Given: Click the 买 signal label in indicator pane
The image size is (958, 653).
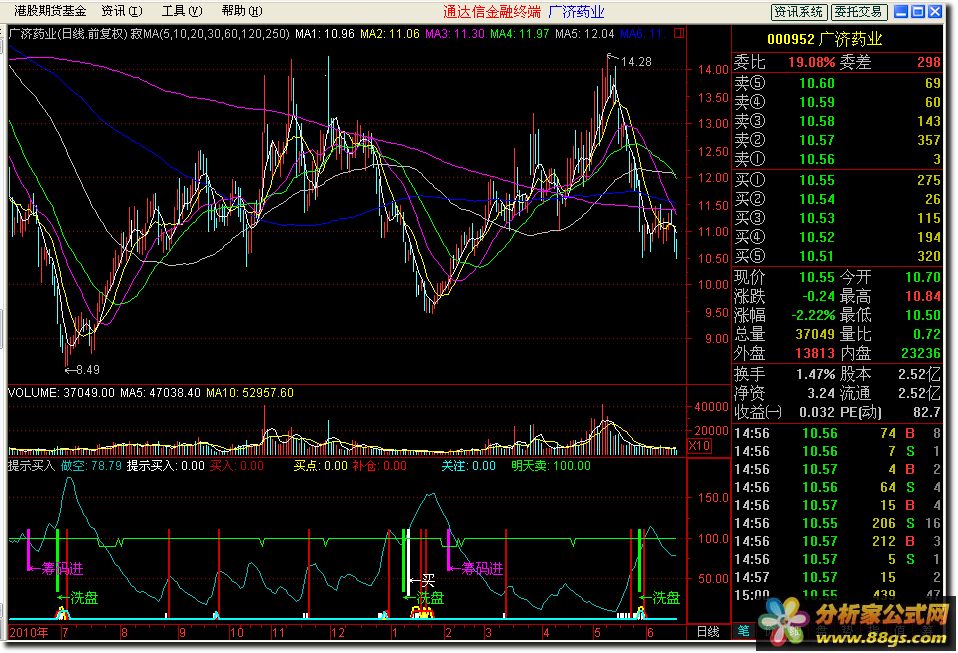Looking at the screenshot, I should tap(428, 580).
